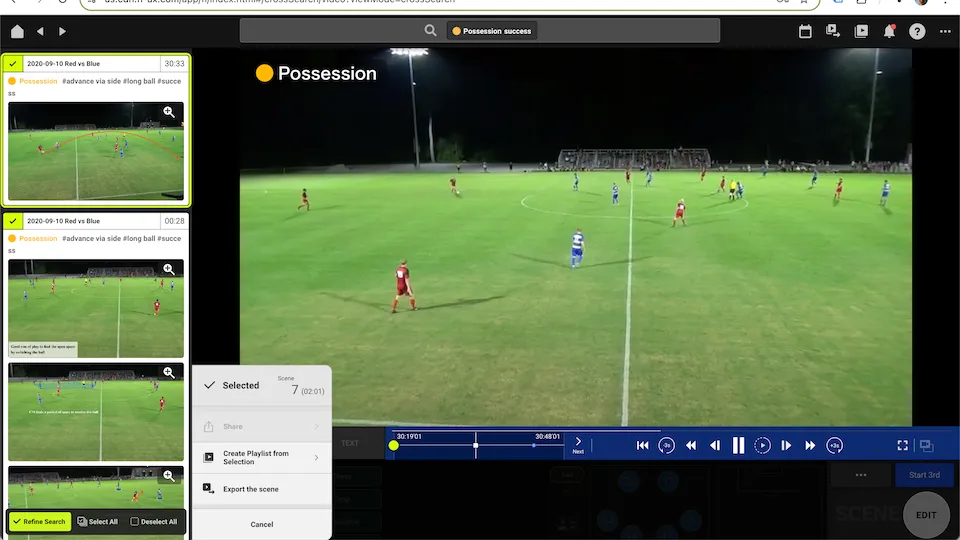The height and width of the screenshot is (540, 960).
Task: Rewind the video
Action: click(691, 446)
